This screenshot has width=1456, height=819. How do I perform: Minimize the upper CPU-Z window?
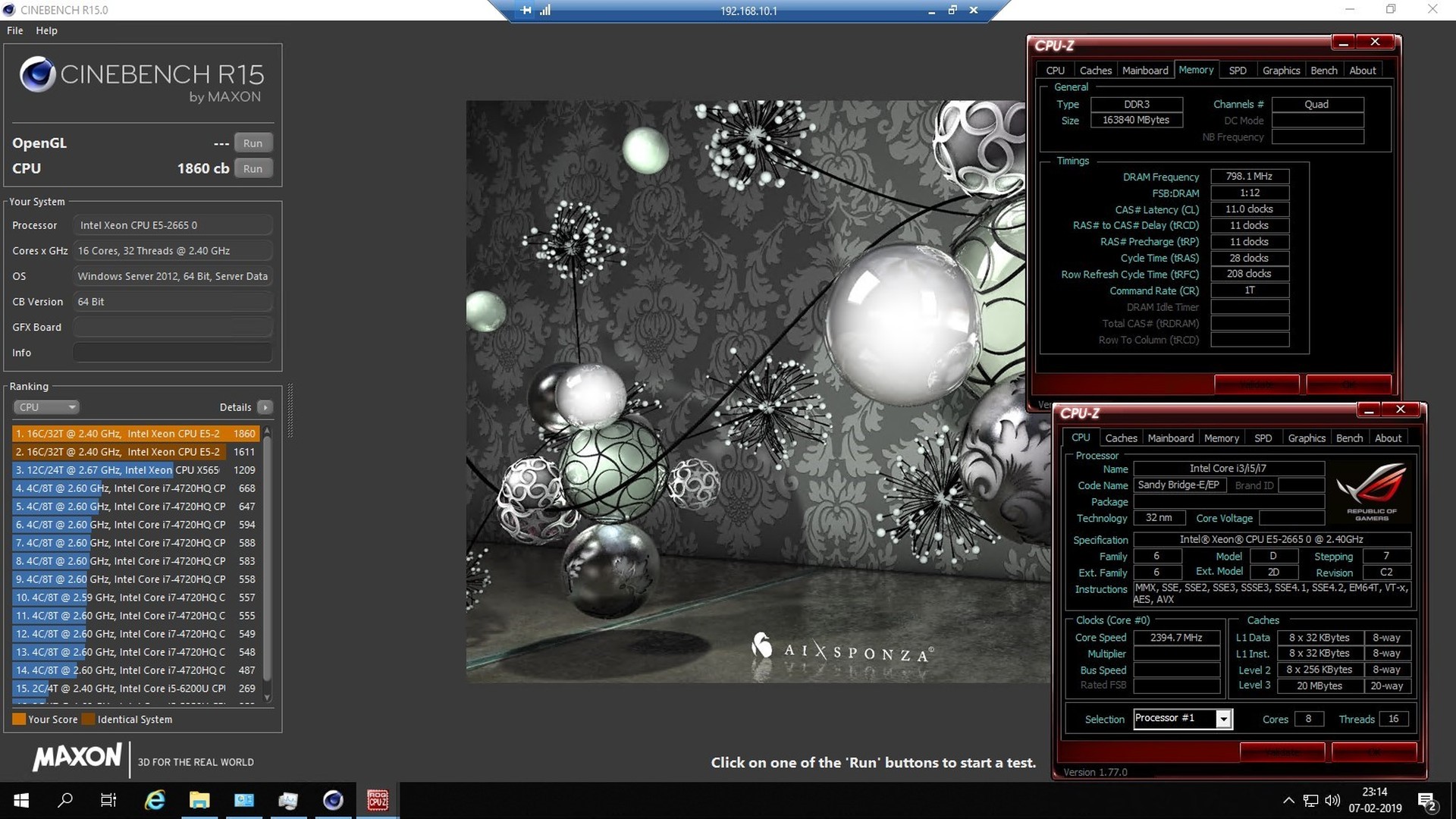pos(1343,43)
